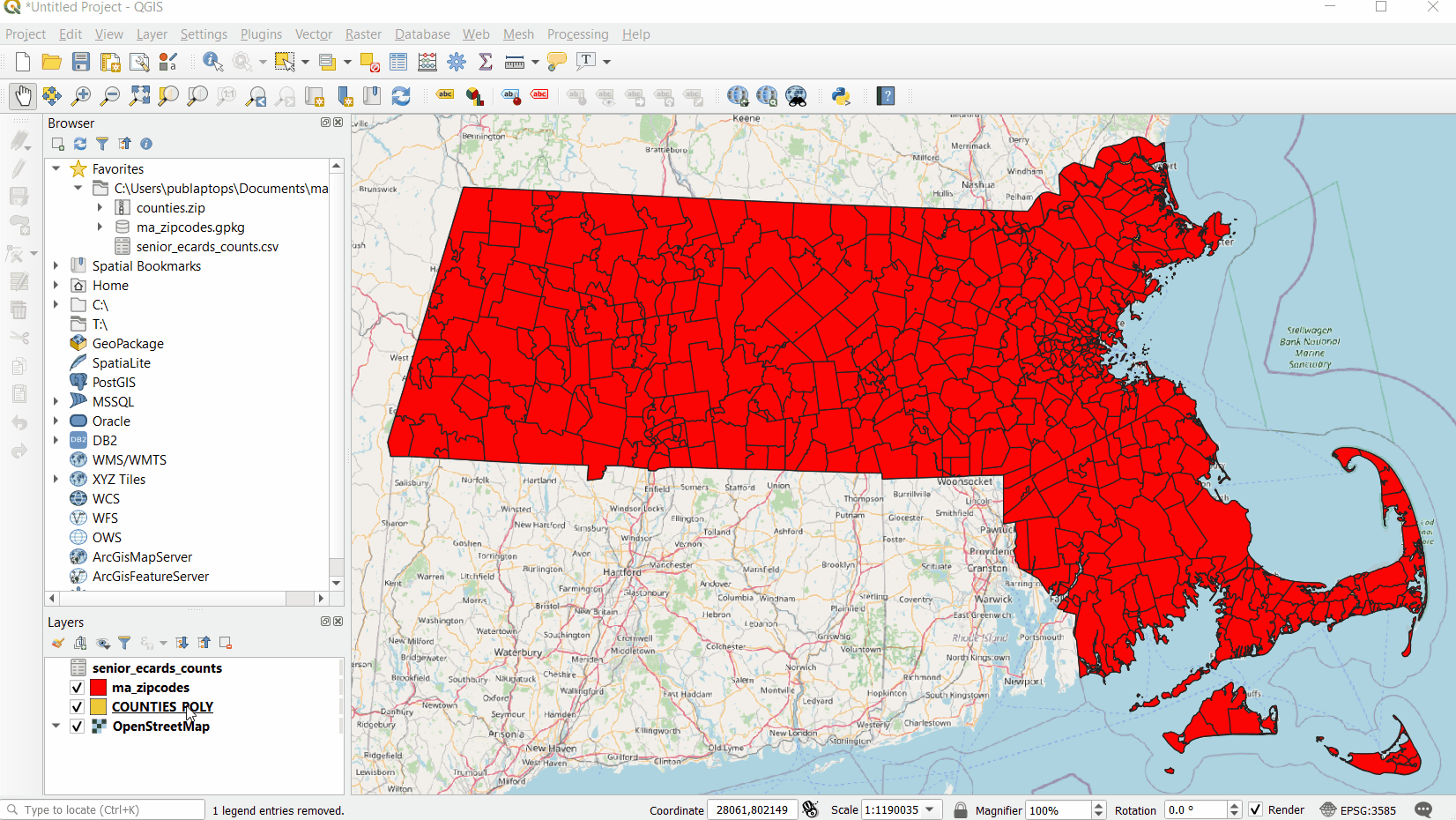This screenshot has height=820, width=1456.
Task: Toggle ma_zipcodes layer visibility checkbox
Action: [x=77, y=688]
